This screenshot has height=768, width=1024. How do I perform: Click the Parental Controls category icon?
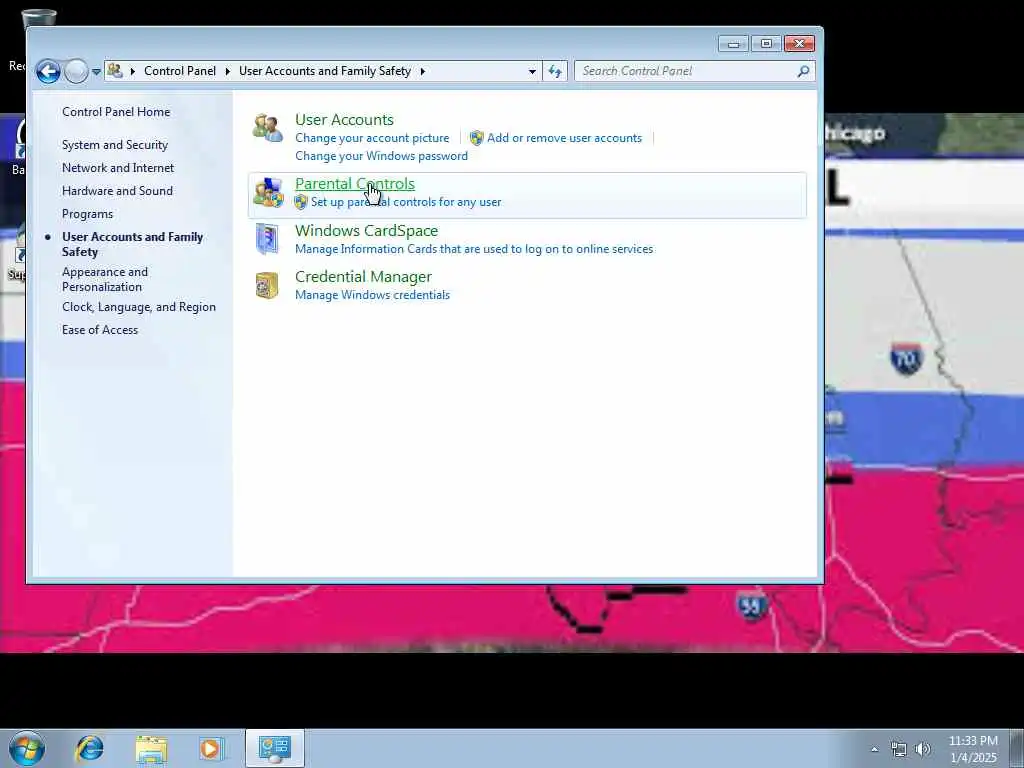[268, 193]
